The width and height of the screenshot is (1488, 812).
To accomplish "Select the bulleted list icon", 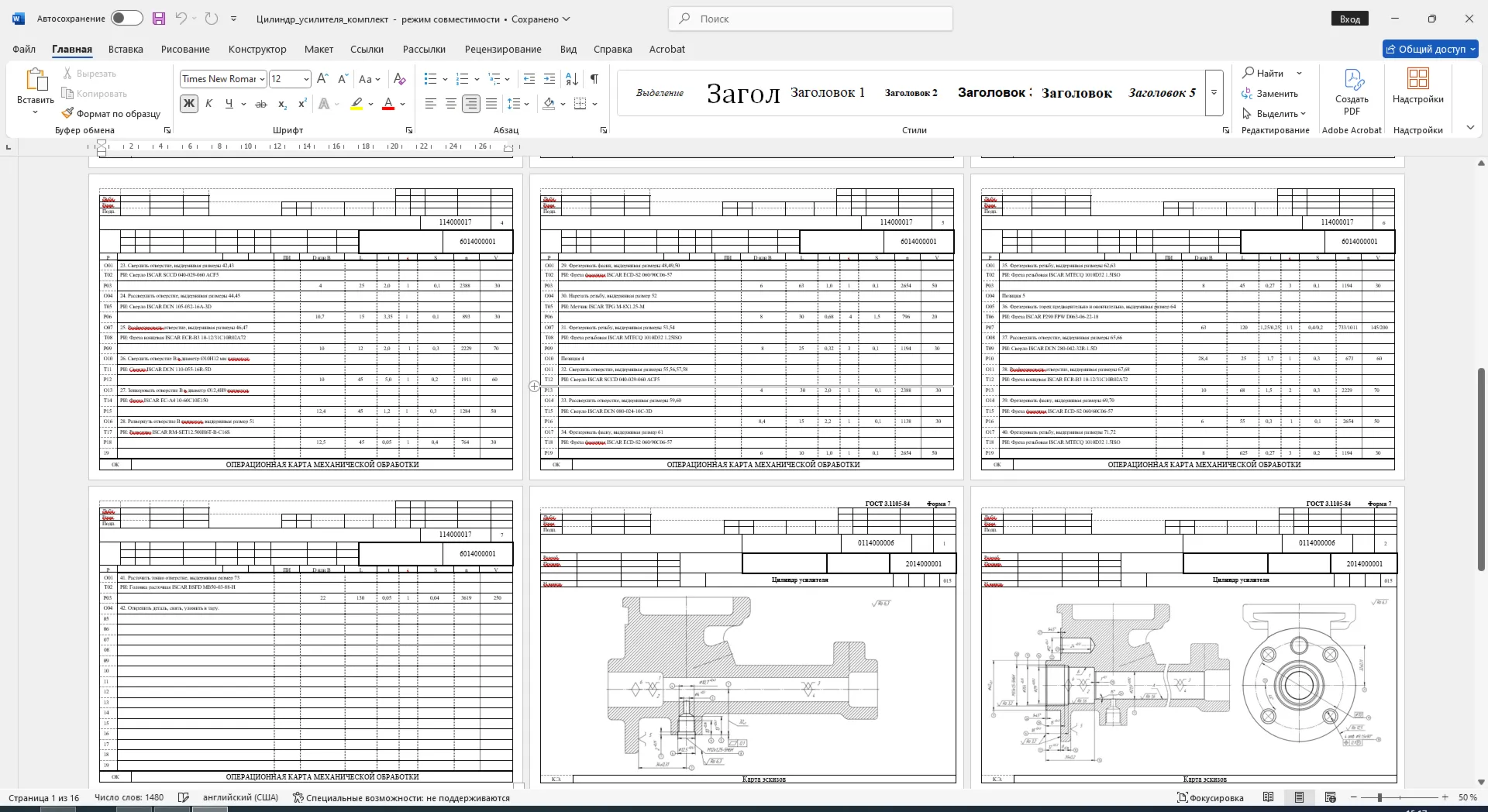I will pyautogui.click(x=431, y=79).
